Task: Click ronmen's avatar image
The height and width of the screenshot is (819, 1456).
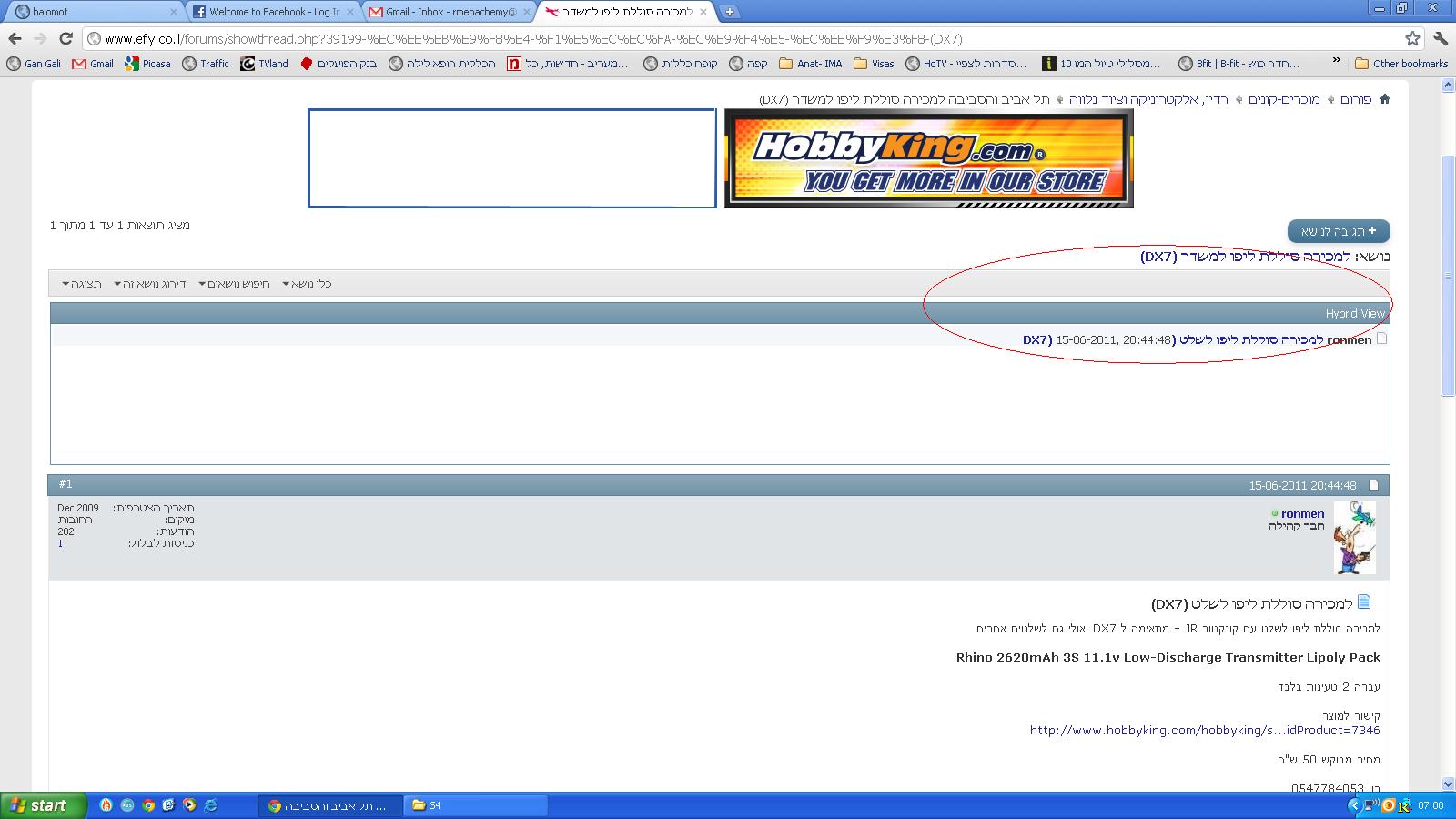Action: pyautogui.click(x=1354, y=537)
